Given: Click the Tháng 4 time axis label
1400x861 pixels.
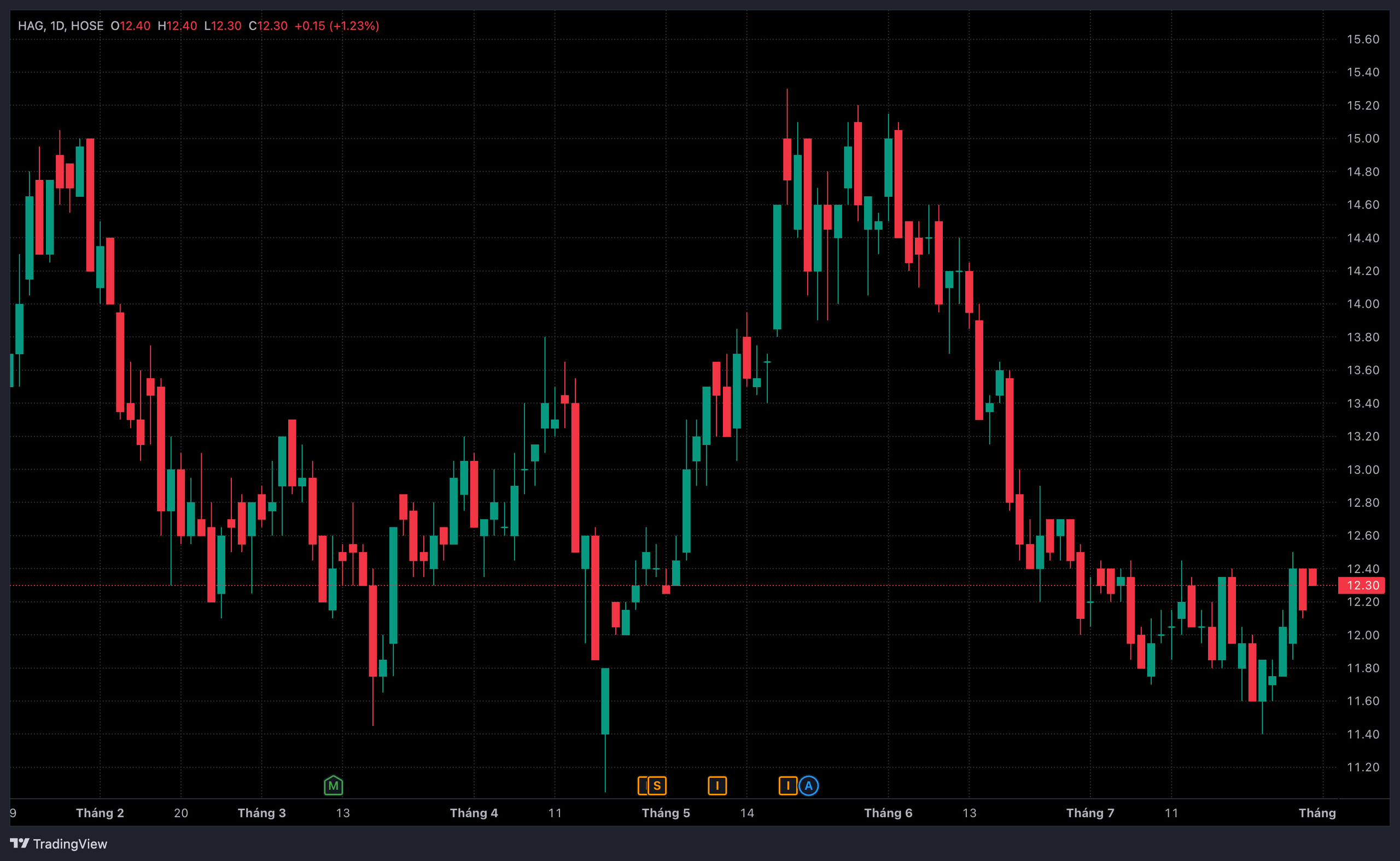Looking at the screenshot, I should pos(474,812).
